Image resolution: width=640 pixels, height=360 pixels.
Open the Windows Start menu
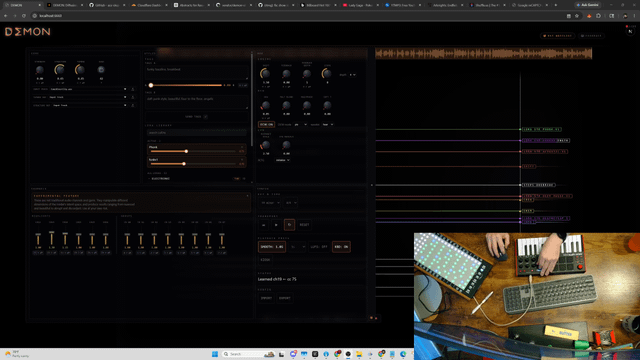(215, 354)
